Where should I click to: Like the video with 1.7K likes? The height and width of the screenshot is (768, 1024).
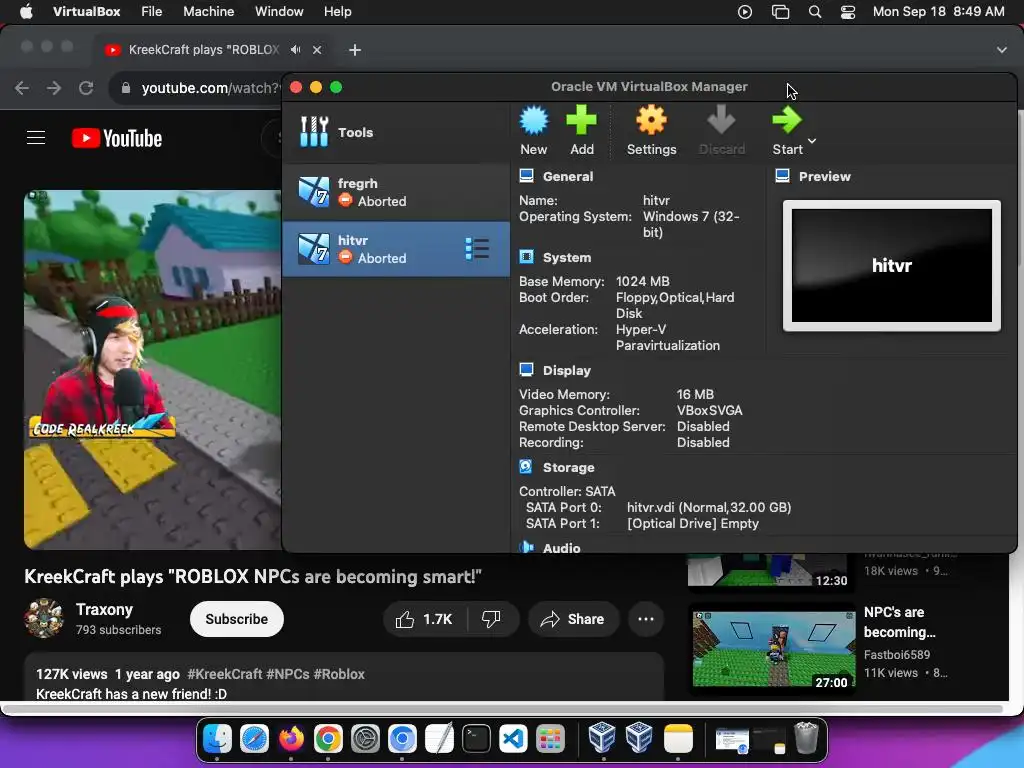(424, 619)
